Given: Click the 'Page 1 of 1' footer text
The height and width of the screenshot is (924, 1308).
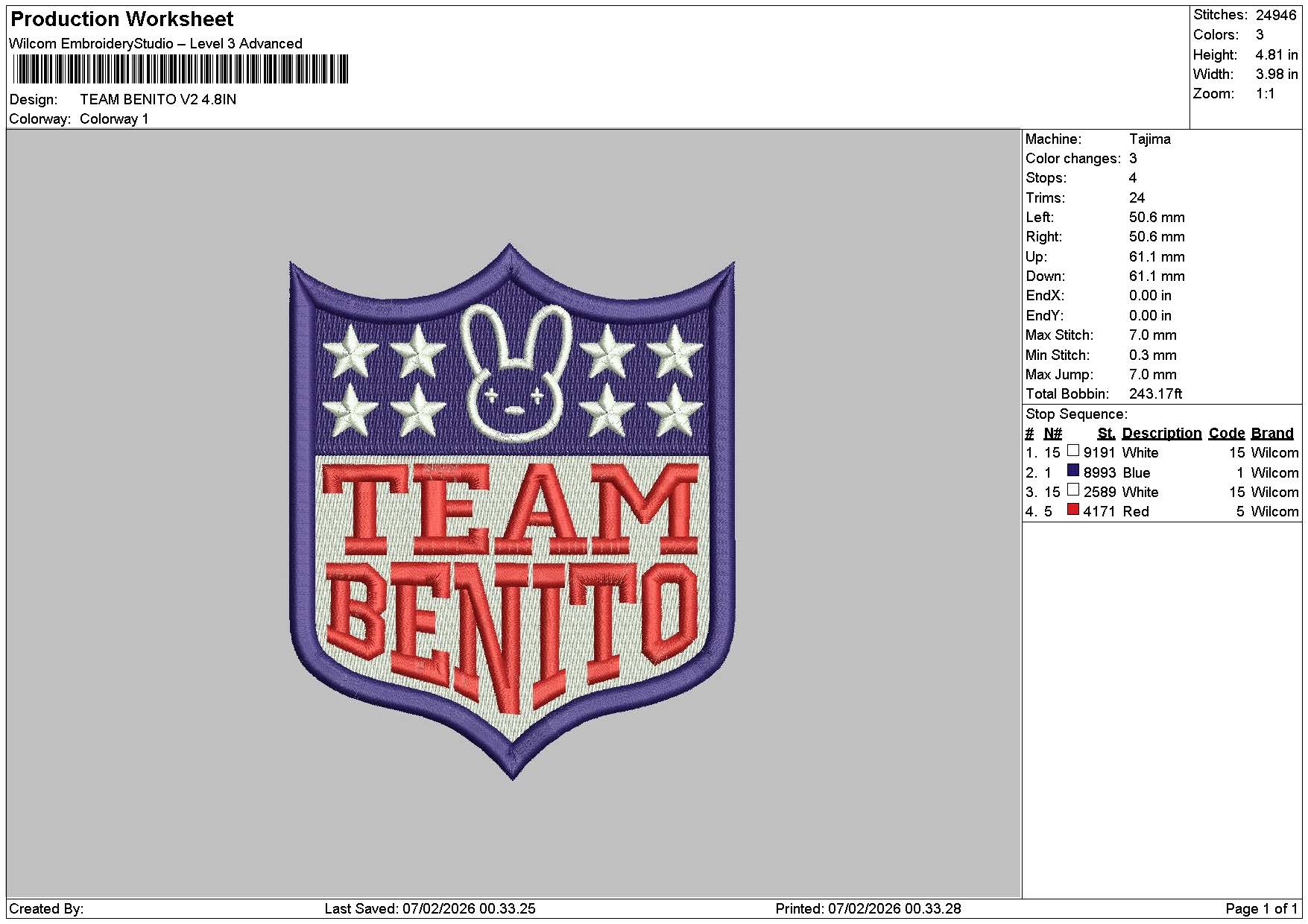Looking at the screenshot, I should (x=1261, y=908).
